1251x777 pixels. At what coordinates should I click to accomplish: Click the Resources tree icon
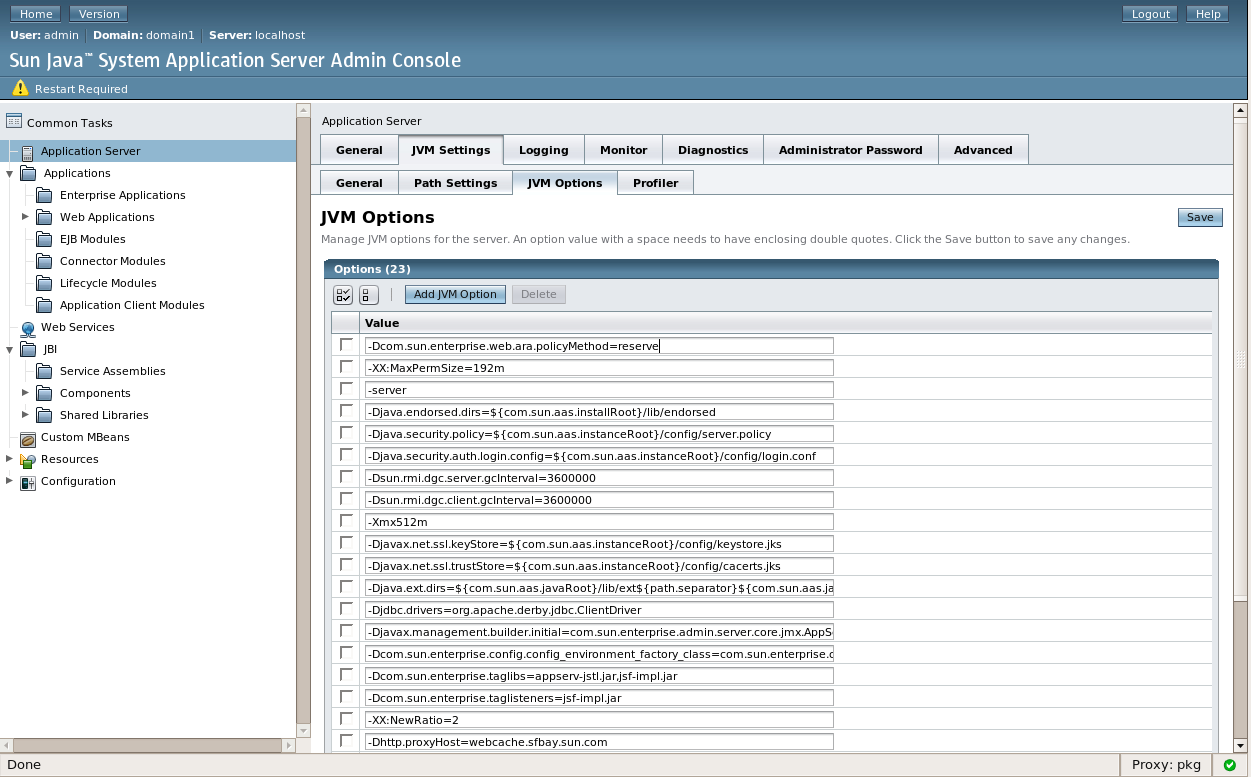coord(28,460)
